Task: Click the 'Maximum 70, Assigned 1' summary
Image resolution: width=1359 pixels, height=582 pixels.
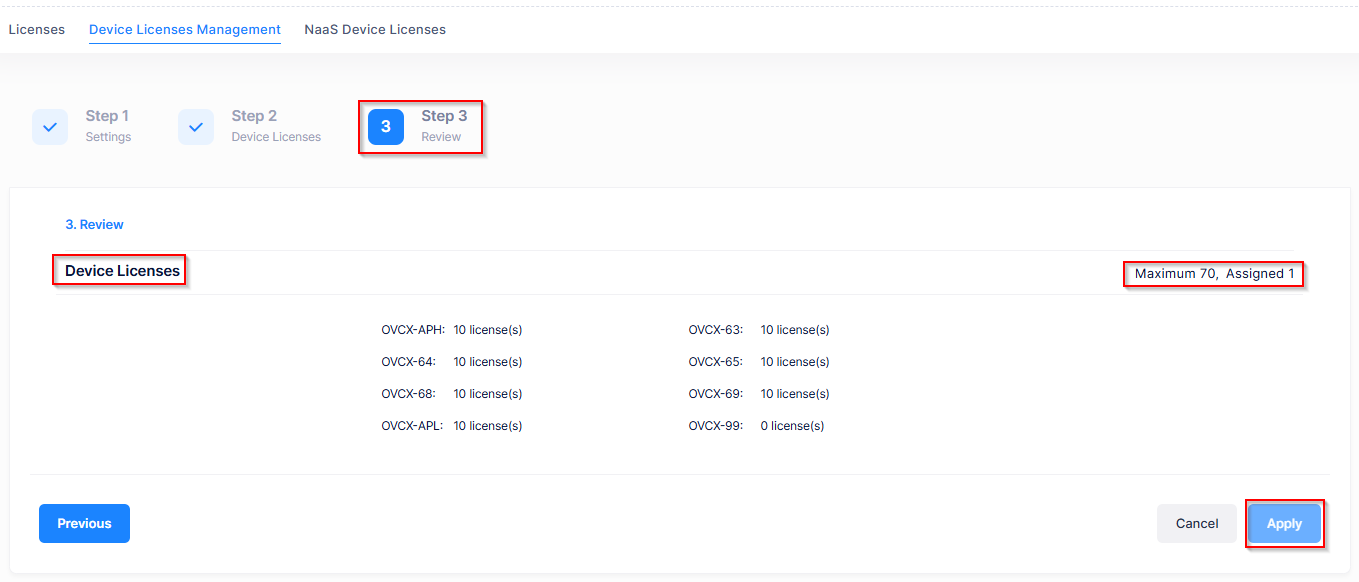Action: 1214,274
